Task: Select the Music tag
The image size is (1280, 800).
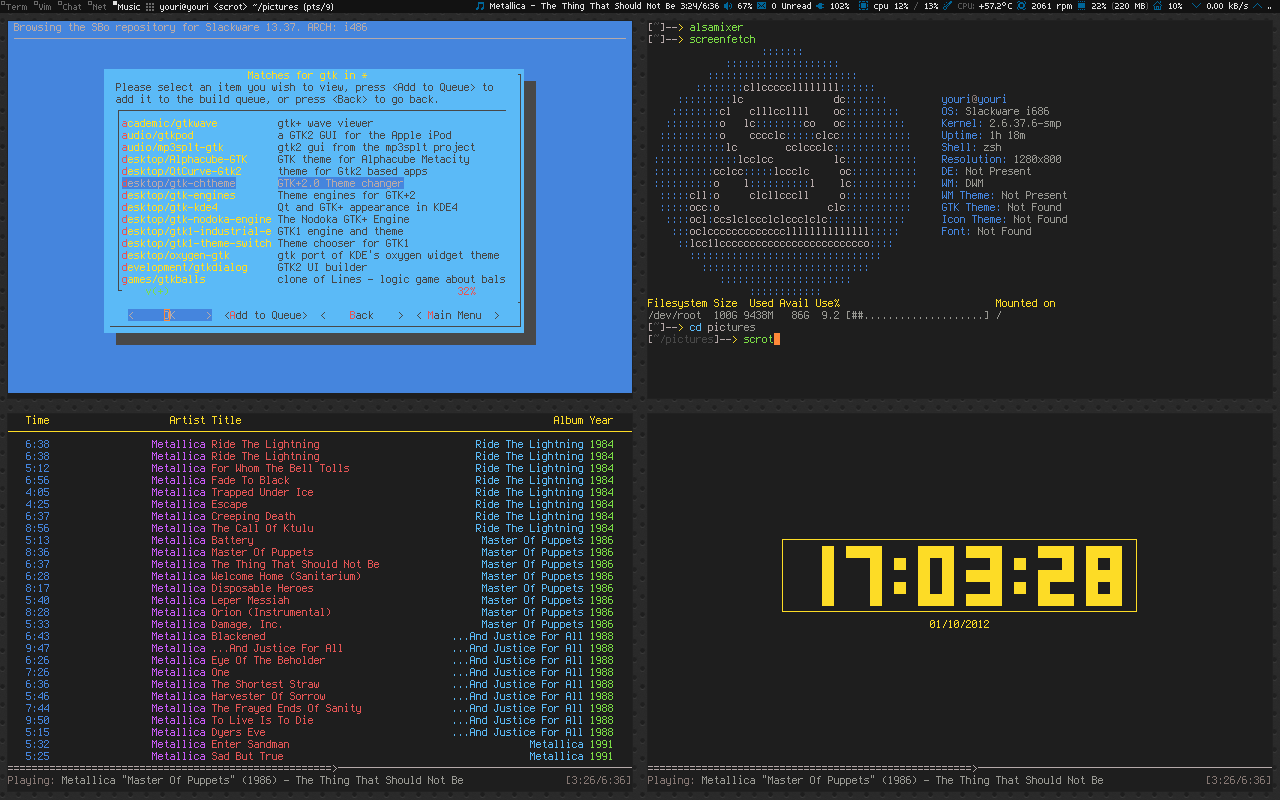Action: [x=127, y=6]
